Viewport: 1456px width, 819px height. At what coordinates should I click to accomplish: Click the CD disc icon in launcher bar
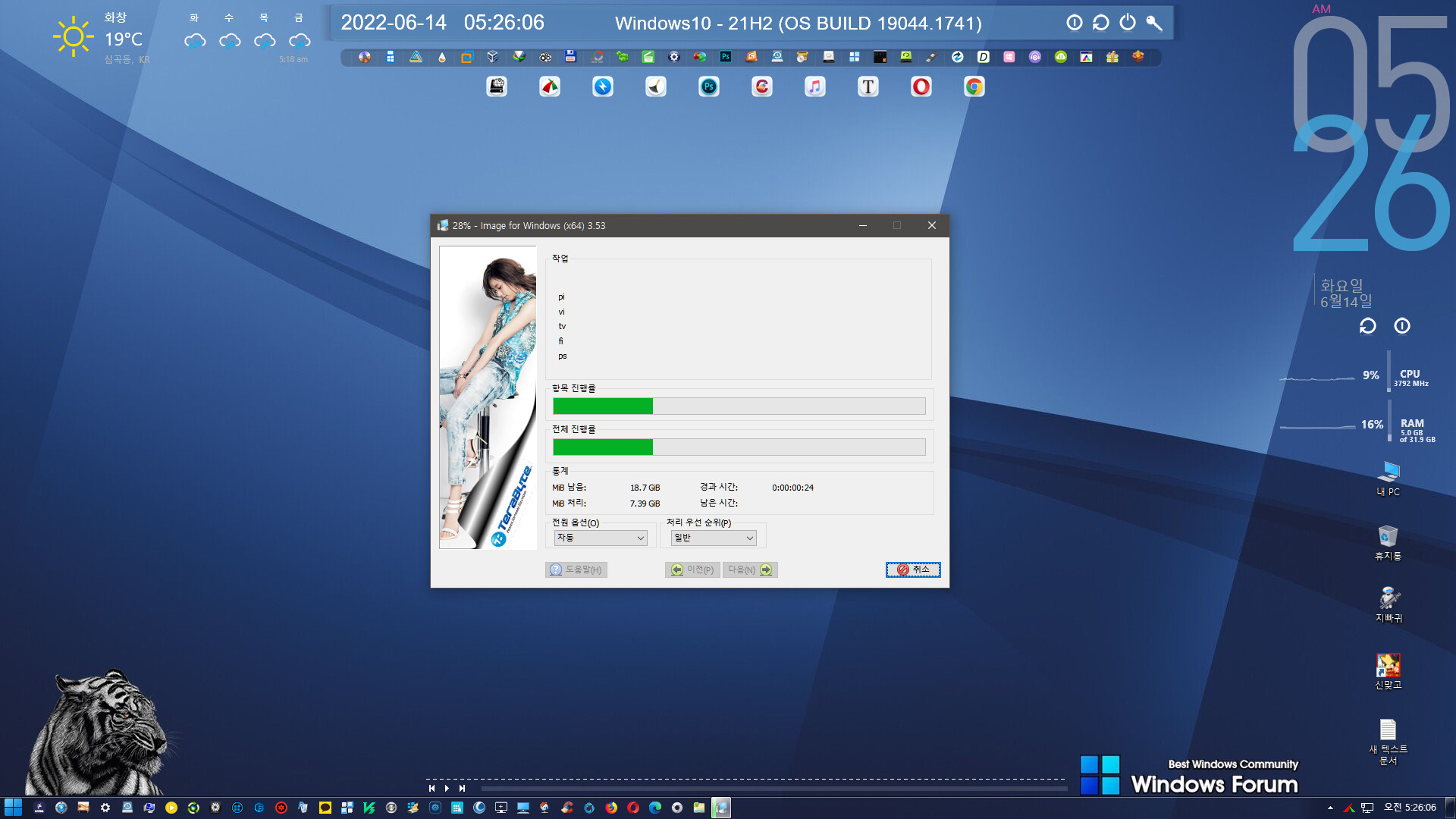(365, 57)
